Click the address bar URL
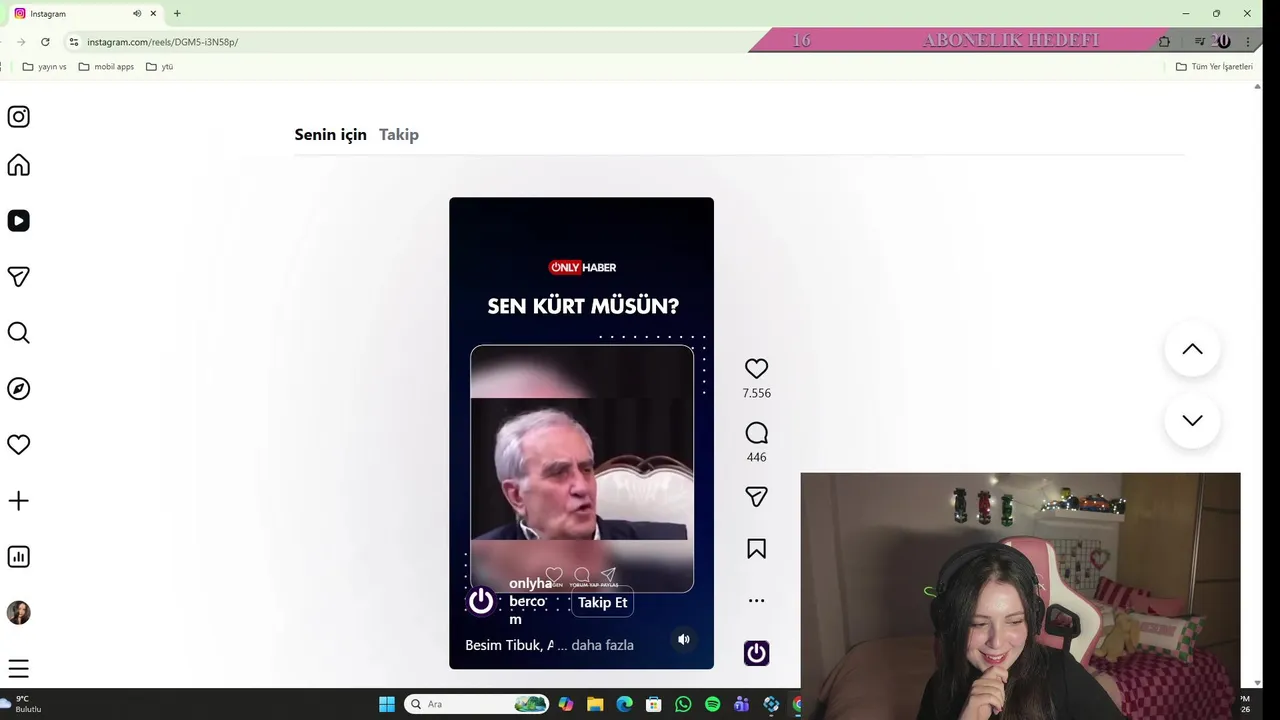Screen dimensions: 1280x720 tap(162, 42)
